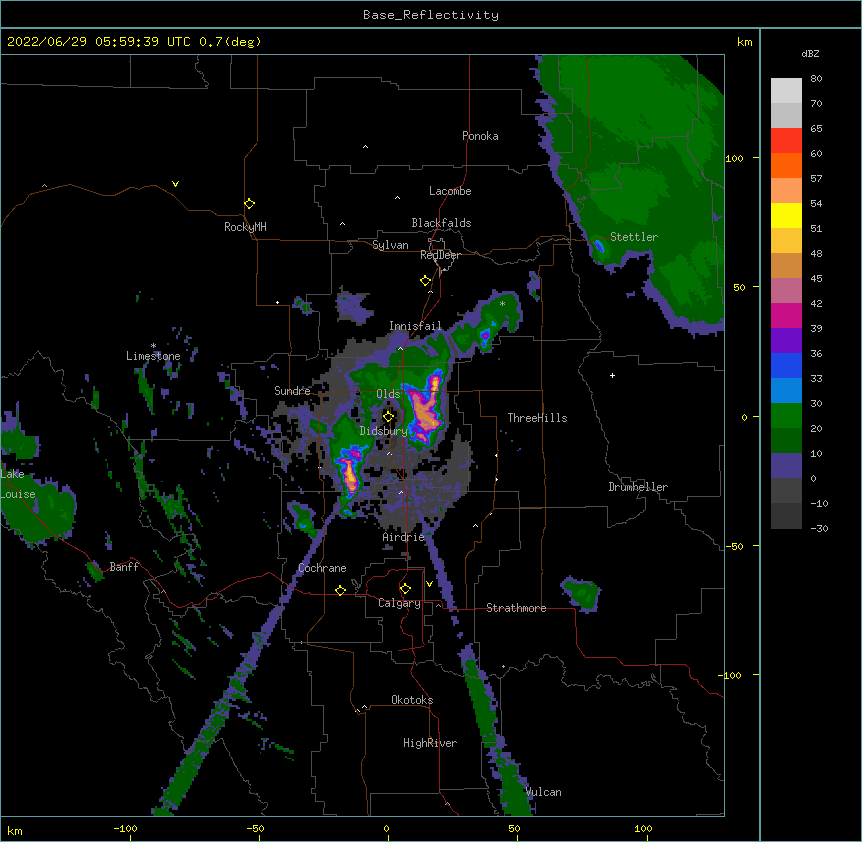Pick the slate-purple 0-10 dBZ legend swatch
This screenshot has width=862, height=842.
click(x=786, y=466)
